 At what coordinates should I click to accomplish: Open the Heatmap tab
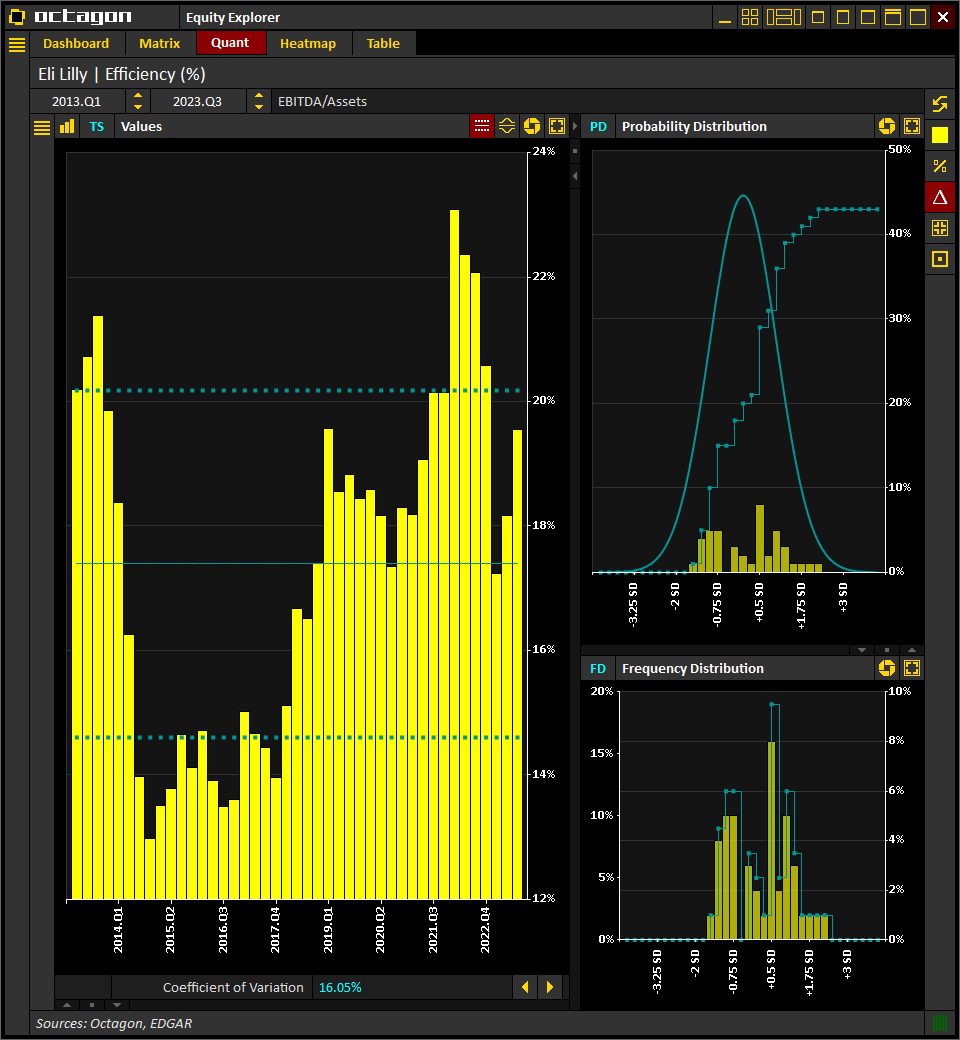click(x=308, y=44)
